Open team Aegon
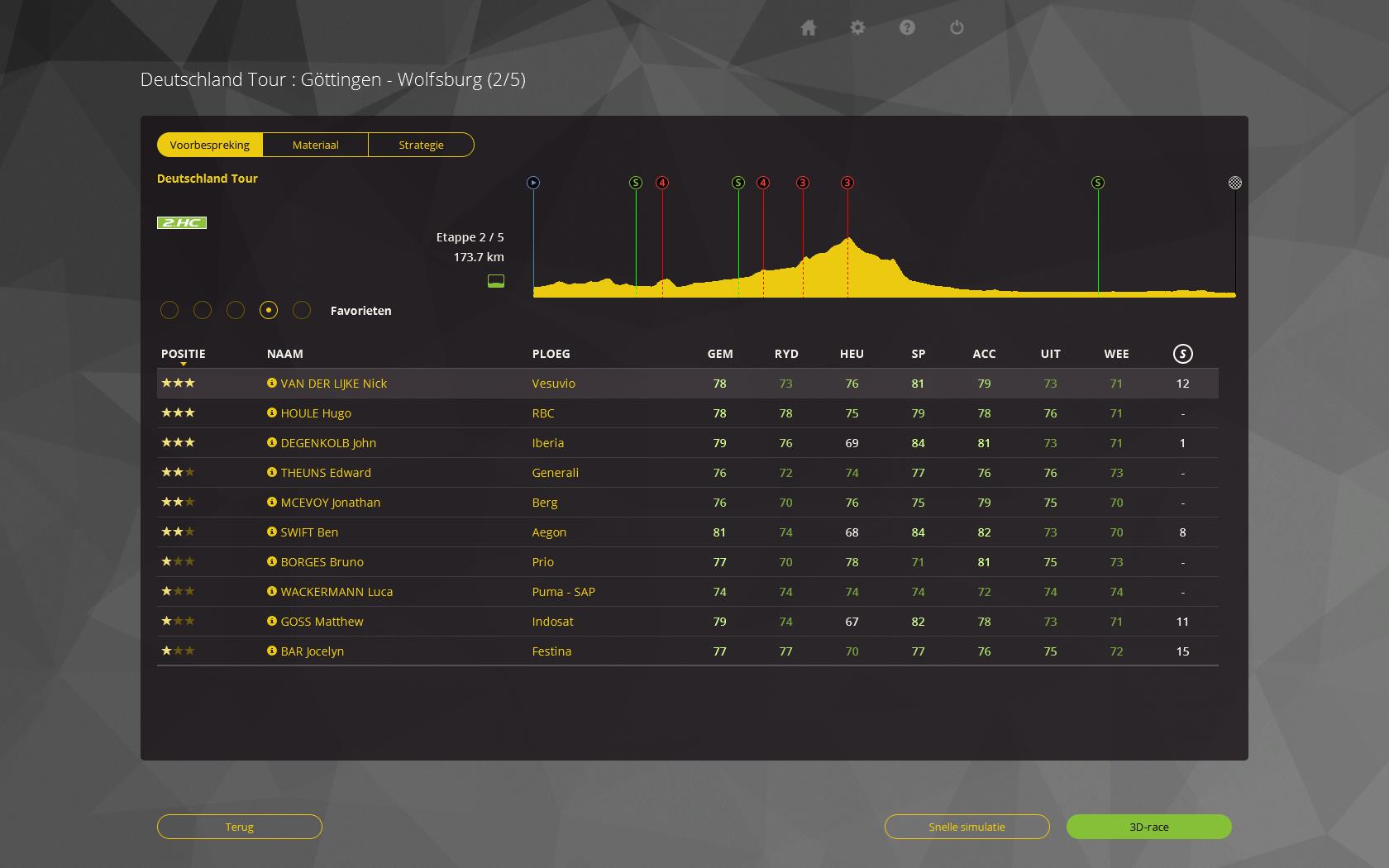 pos(549,532)
